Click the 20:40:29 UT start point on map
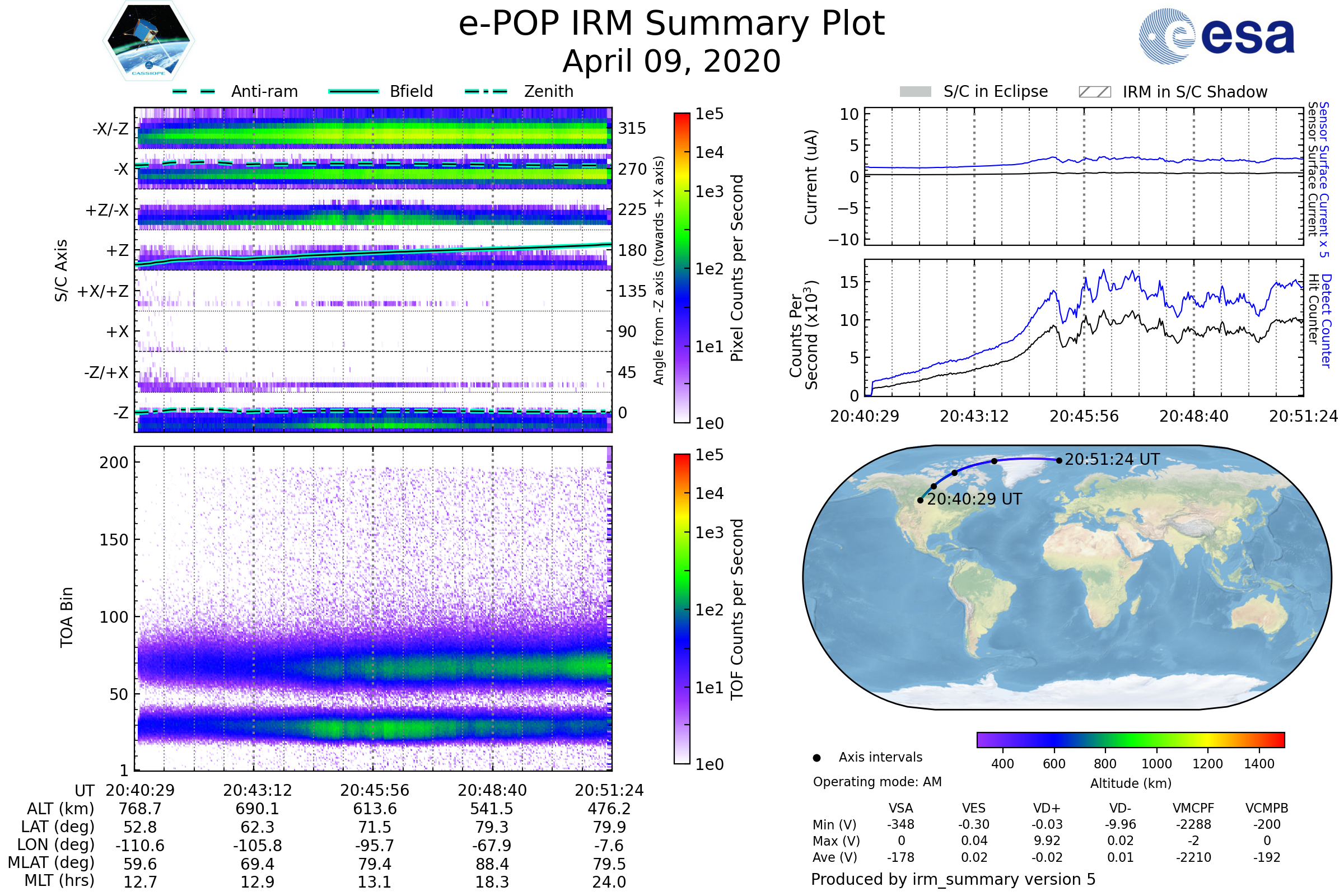The width and height of the screenshot is (1344, 896). 920,501
